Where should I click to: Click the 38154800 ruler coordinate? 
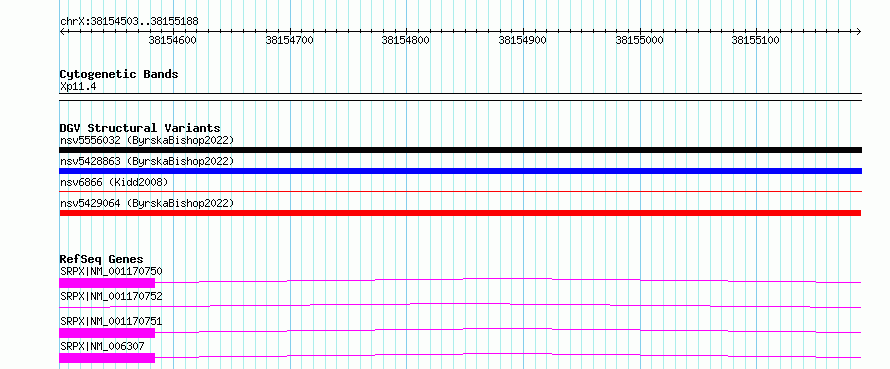tap(406, 40)
